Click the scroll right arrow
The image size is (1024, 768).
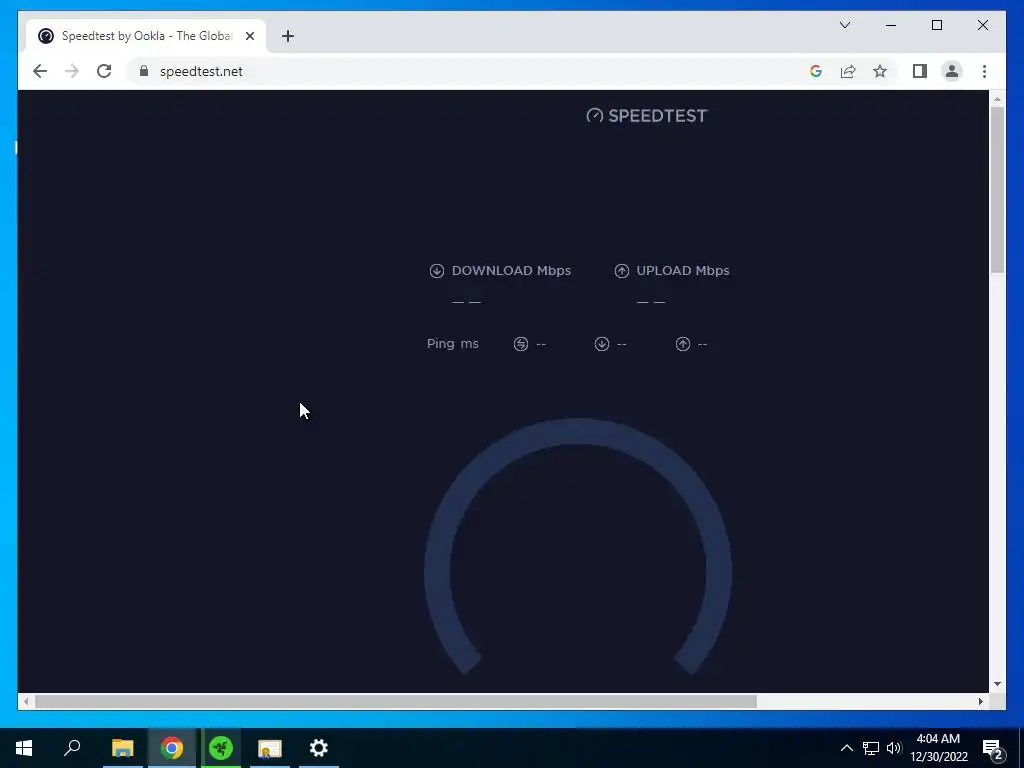[x=981, y=701]
